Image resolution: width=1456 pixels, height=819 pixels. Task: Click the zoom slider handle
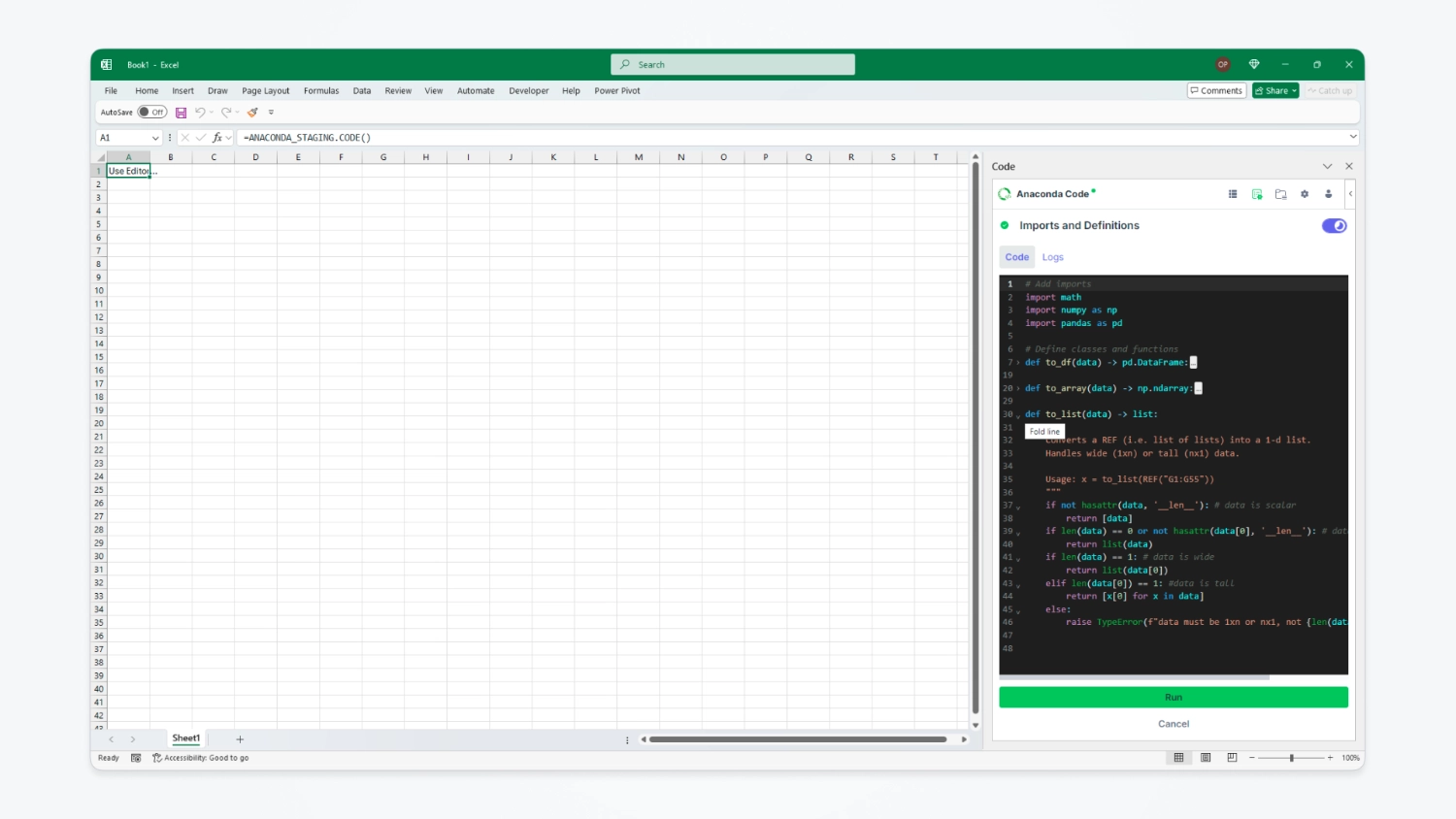coord(1291,758)
